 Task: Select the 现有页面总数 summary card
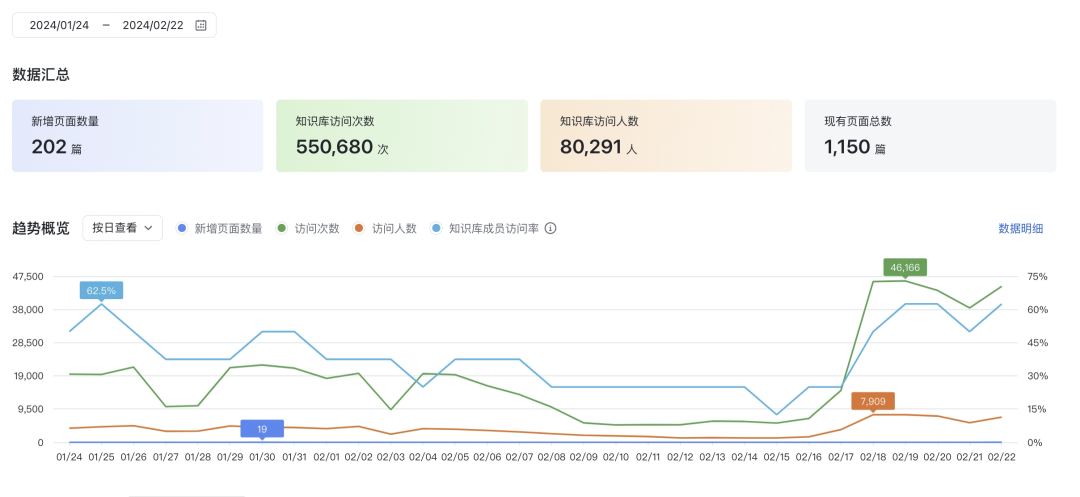pos(931,136)
